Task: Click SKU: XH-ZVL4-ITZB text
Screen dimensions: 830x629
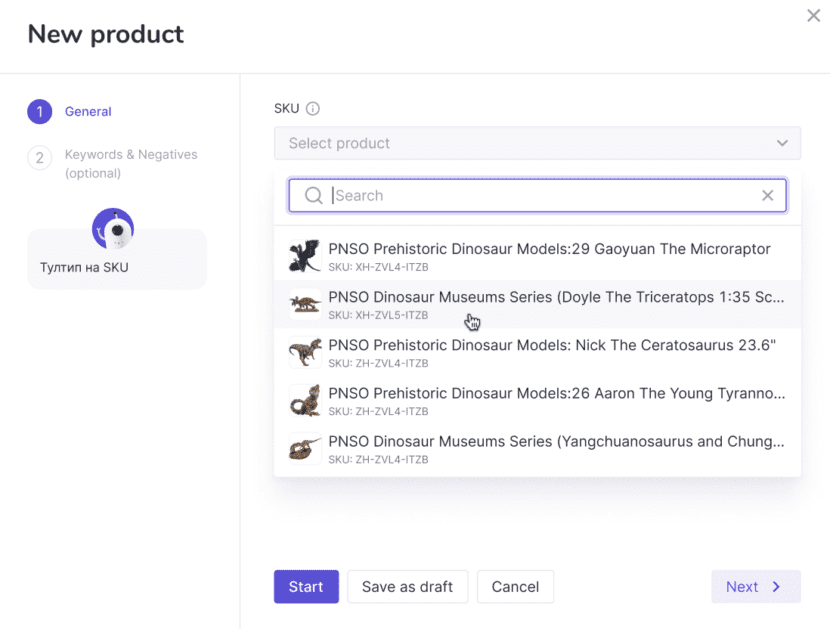Action: (378, 267)
